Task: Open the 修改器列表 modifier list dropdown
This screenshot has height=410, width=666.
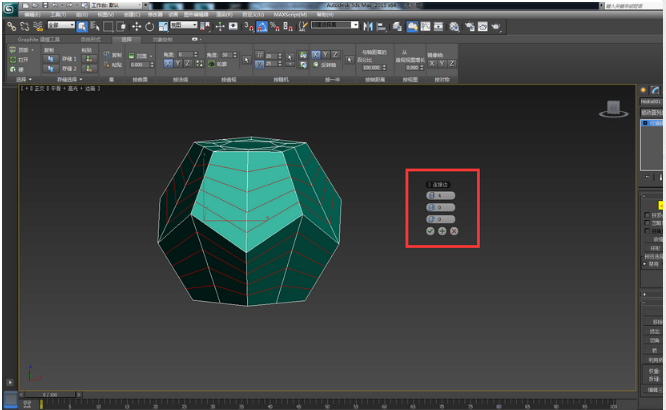Action: click(651, 113)
